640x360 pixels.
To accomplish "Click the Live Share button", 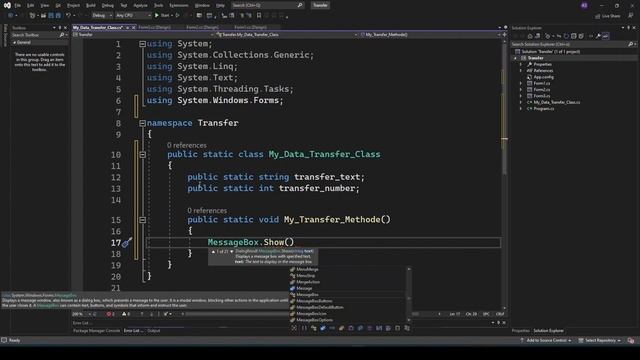I will 608,16.
